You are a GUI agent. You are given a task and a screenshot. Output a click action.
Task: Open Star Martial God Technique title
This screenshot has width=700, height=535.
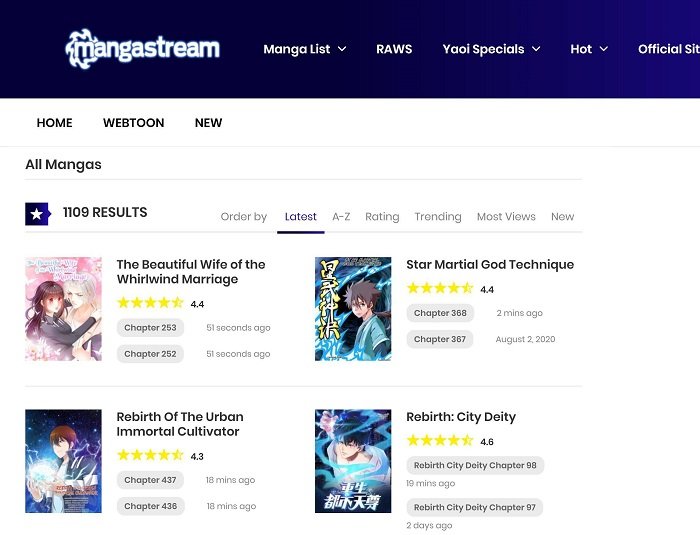[490, 264]
